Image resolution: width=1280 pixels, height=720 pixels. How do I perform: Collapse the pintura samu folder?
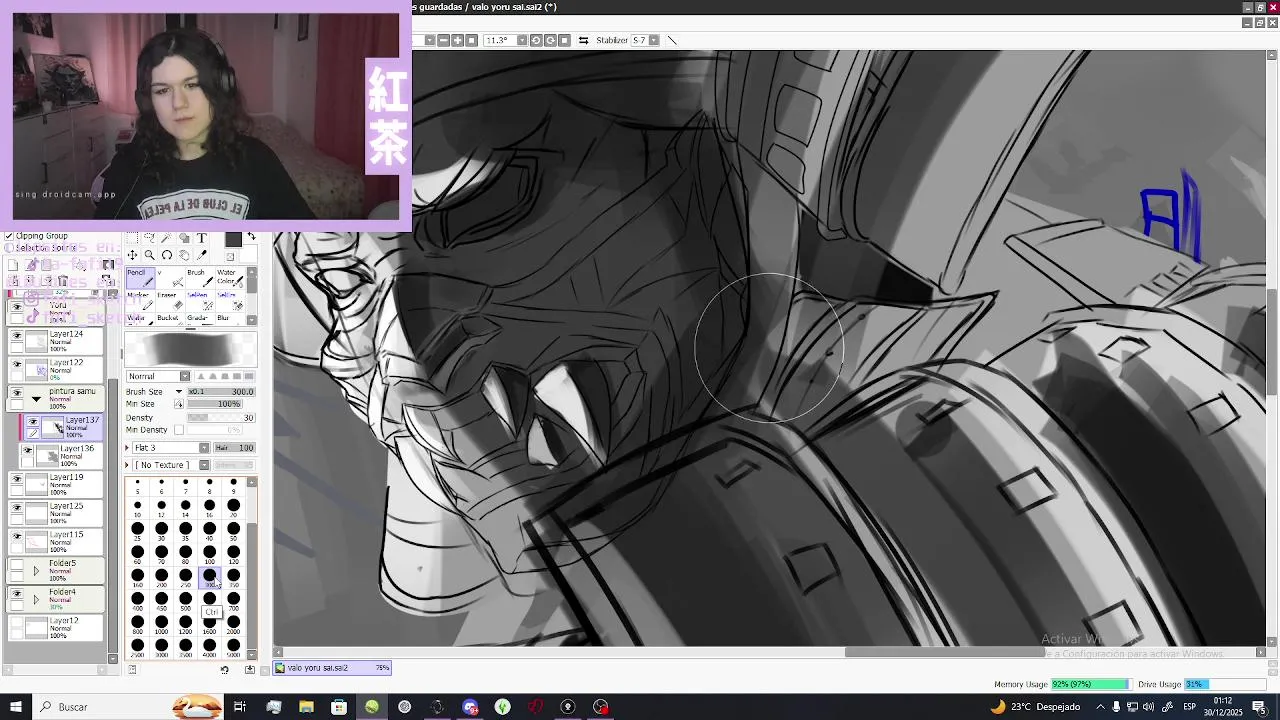(36, 399)
